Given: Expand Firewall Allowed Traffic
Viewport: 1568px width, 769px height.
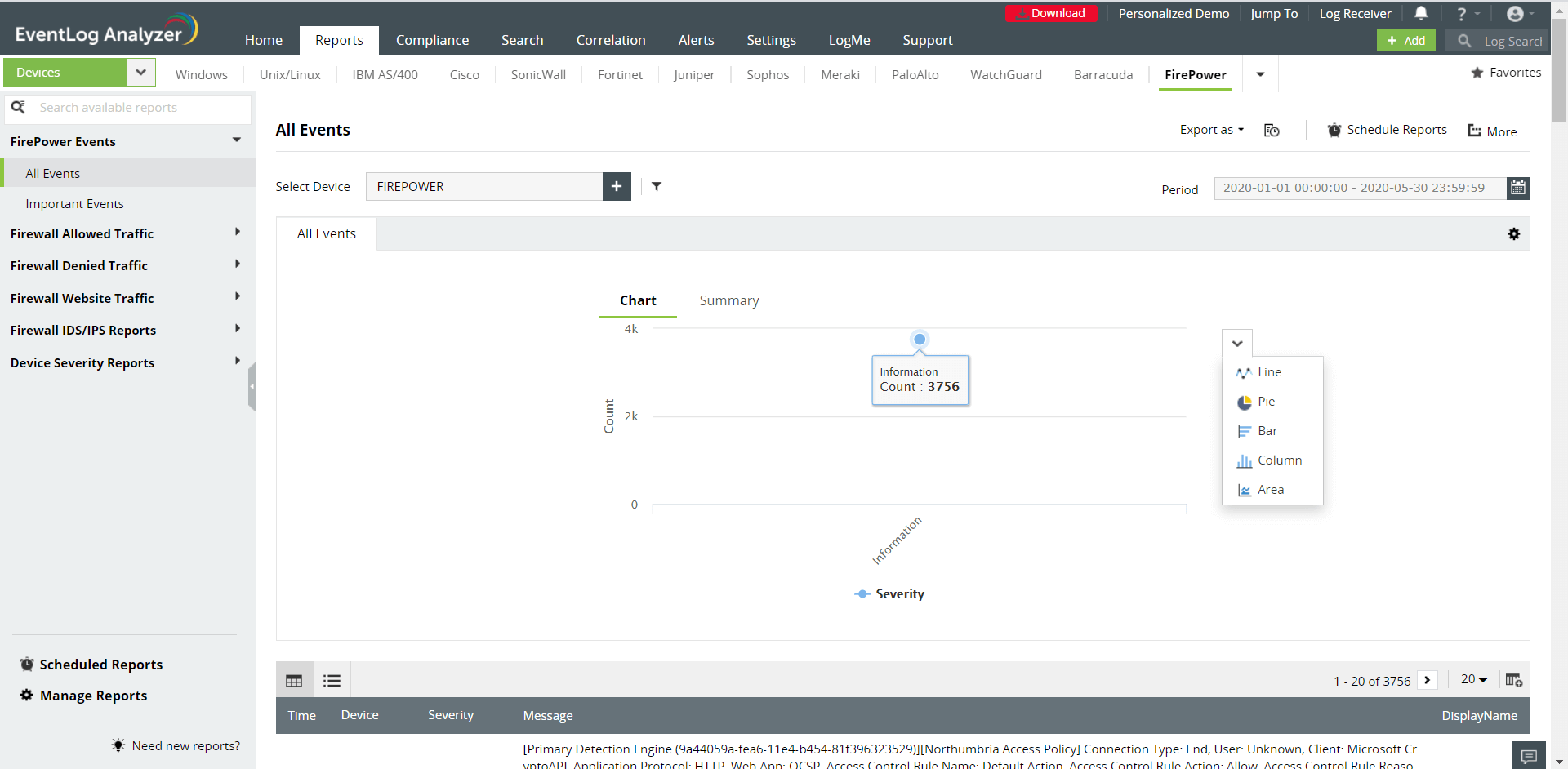Looking at the screenshot, I should pyautogui.click(x=238, y=232).
